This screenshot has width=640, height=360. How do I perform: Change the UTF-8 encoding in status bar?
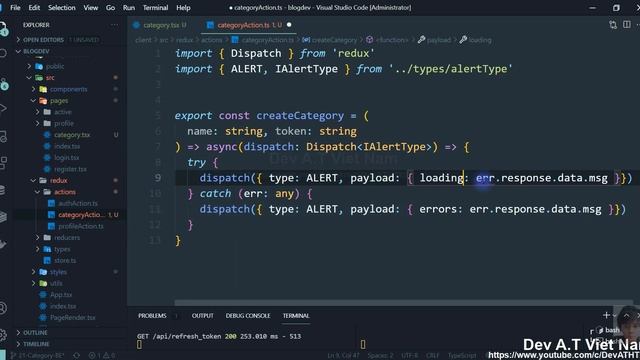coord(409,356)
